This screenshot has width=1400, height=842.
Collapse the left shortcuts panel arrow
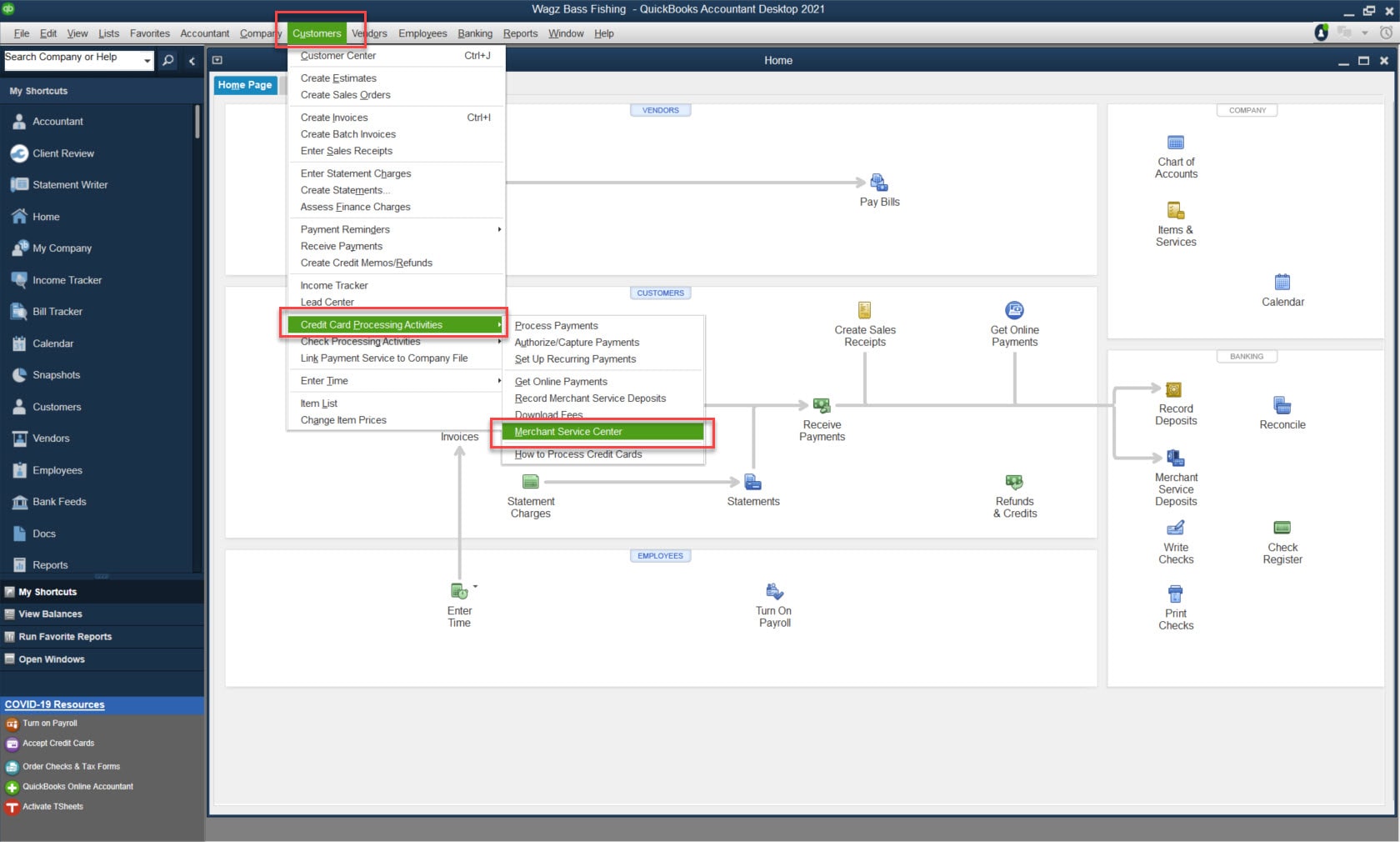192,61
